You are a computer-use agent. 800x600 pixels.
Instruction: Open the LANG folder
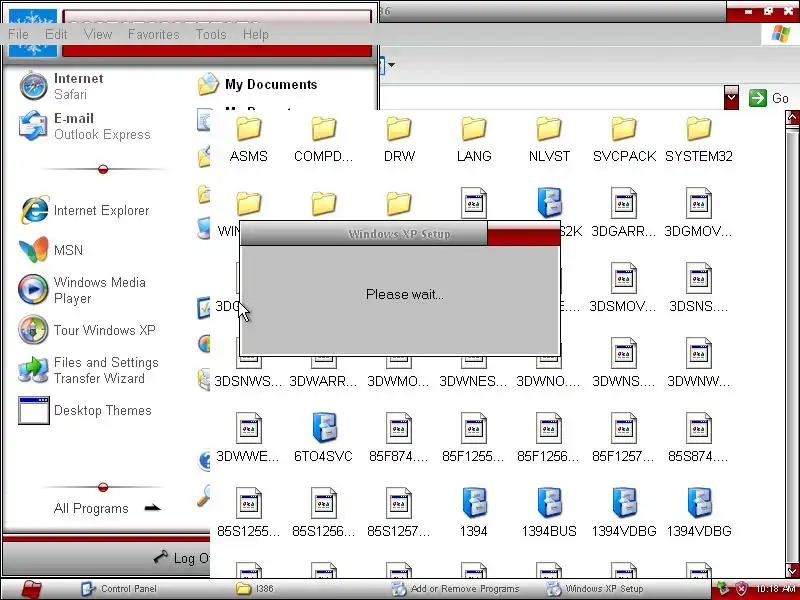[x=474, y=139]
